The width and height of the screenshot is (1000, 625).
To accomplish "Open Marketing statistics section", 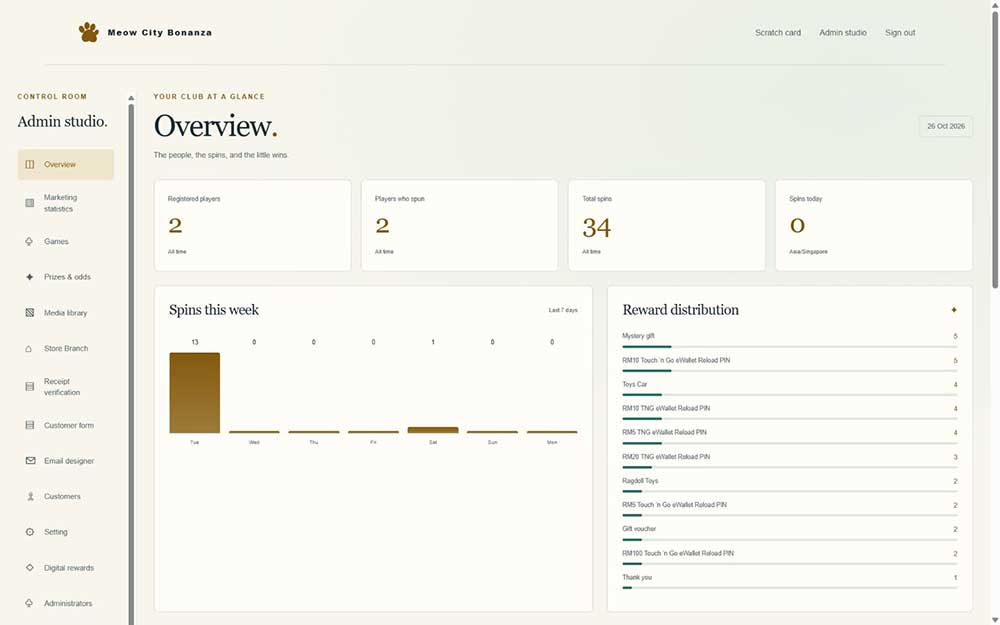I will click(x=66, y=203).
